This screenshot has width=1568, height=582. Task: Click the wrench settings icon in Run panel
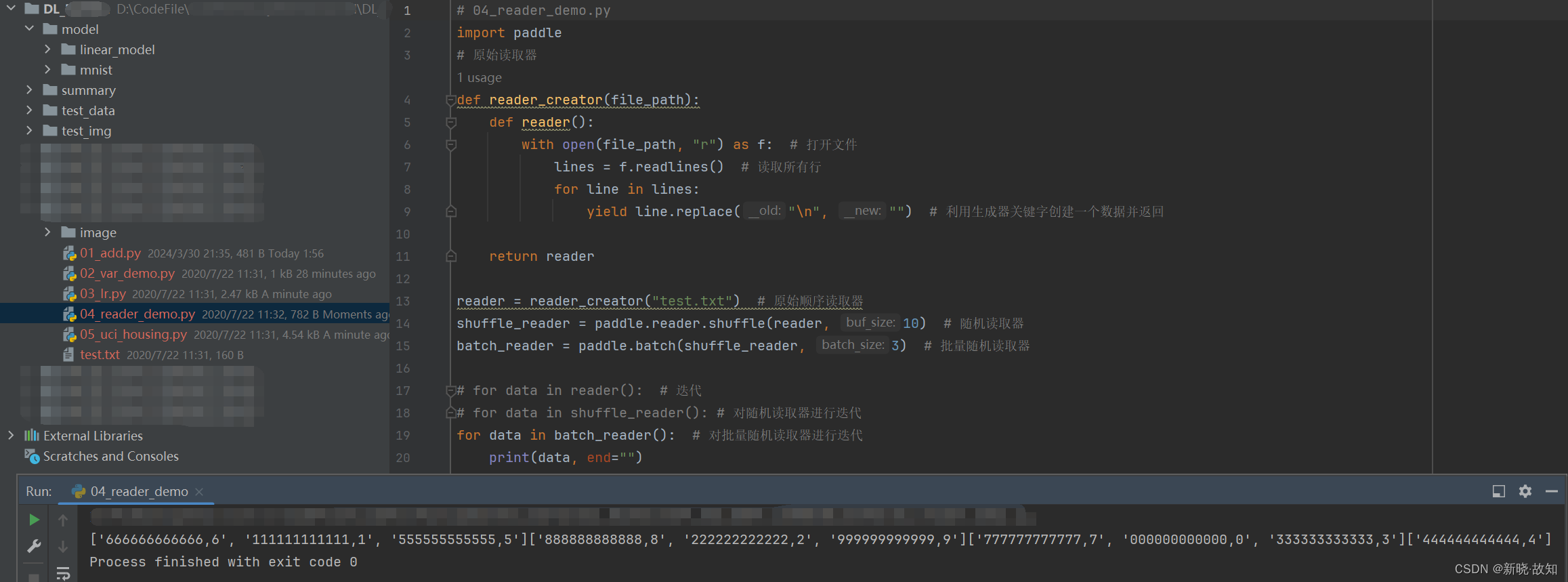tap(34, 546)
